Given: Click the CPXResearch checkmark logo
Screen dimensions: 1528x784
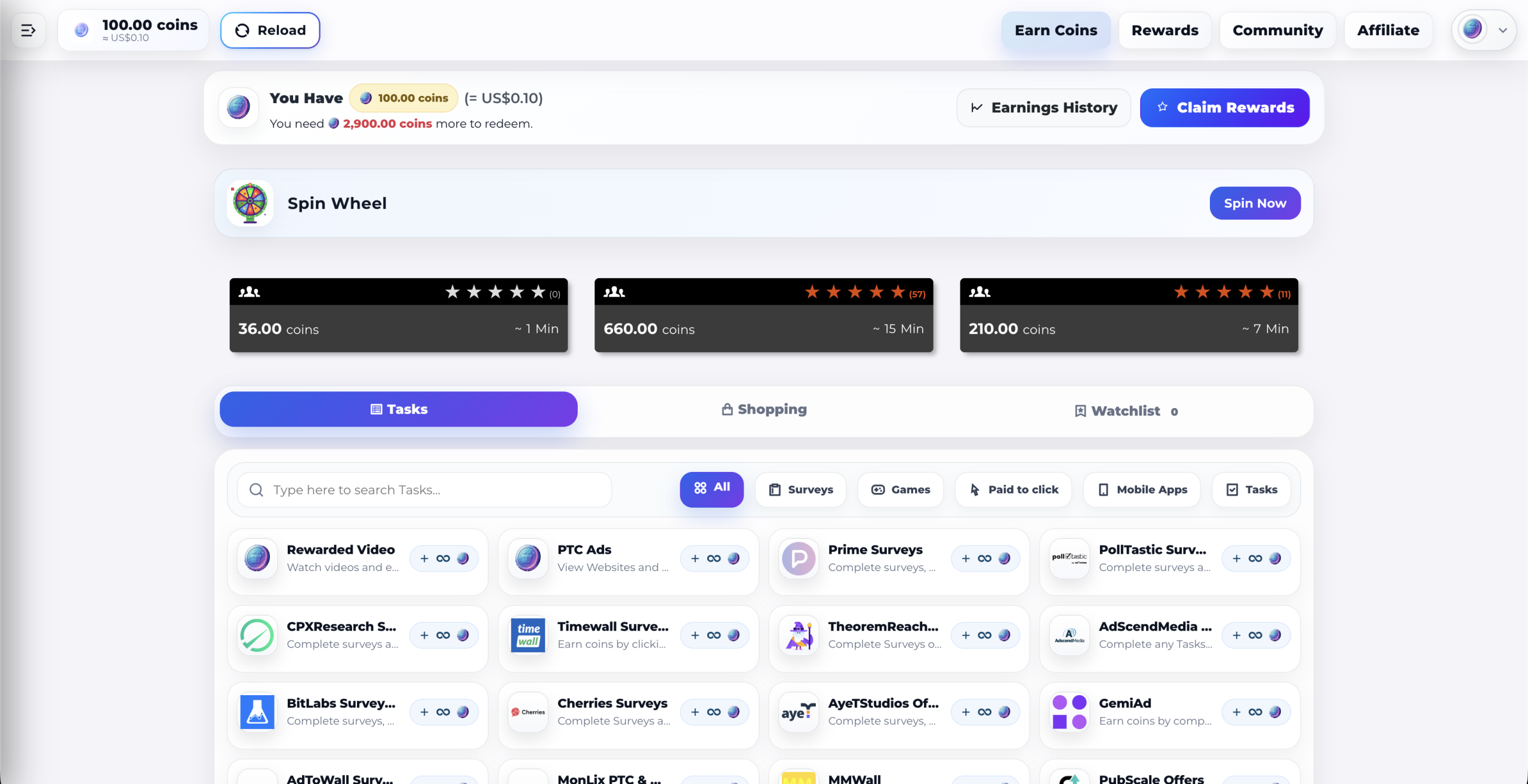Looking at the screenshot, I should click(x=257, y=635).
